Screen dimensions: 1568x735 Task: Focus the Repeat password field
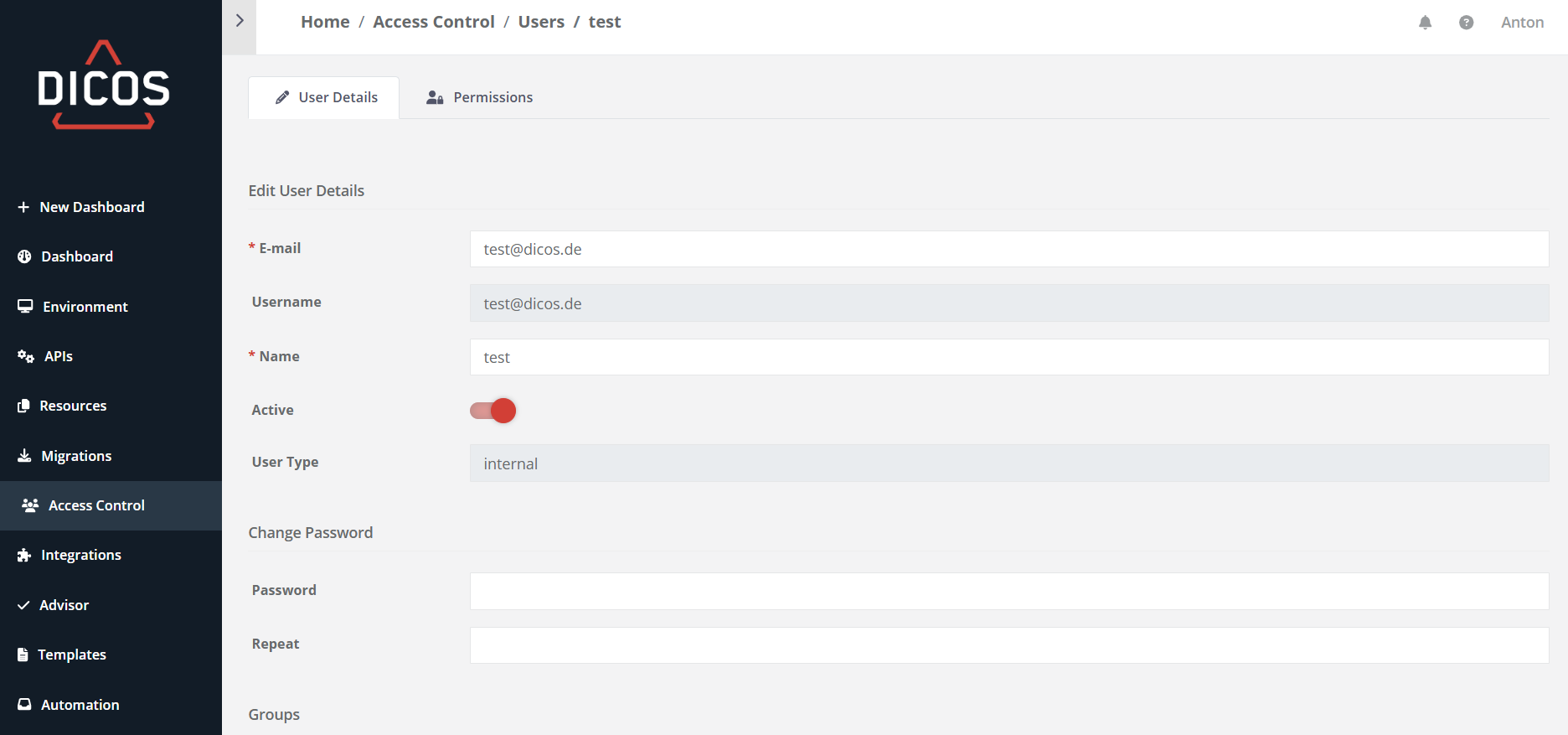tap(1008, 645)
